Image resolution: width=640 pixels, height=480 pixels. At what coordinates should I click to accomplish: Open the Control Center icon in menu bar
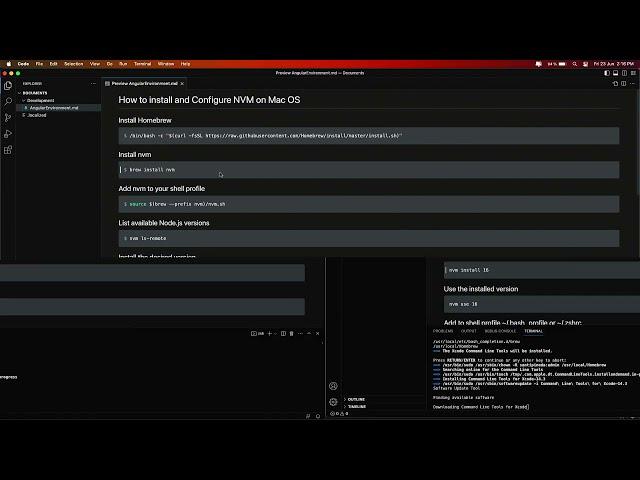click(585, 64)
